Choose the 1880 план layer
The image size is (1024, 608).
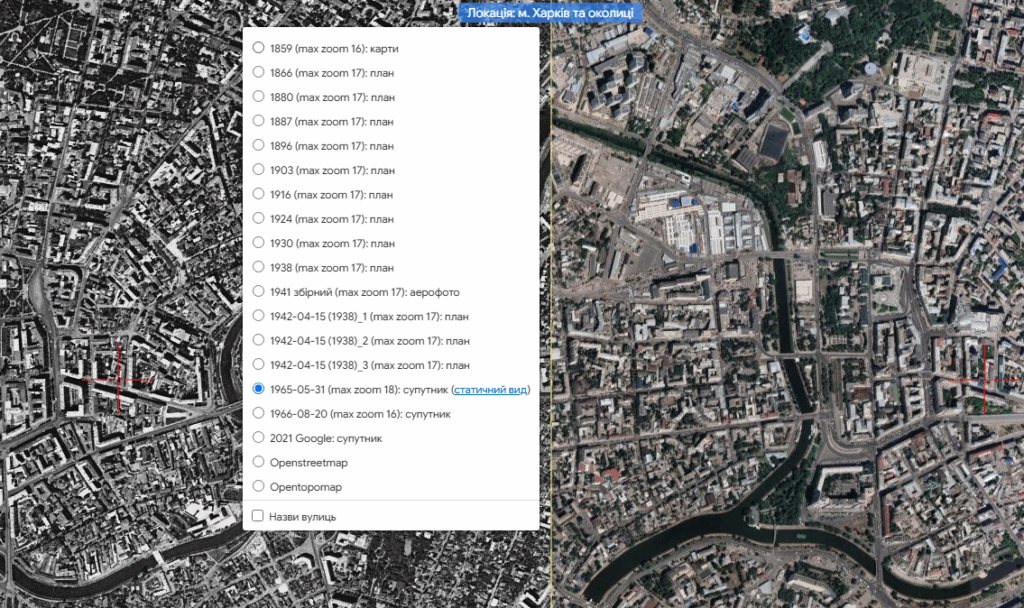click(x=259, y=97)
